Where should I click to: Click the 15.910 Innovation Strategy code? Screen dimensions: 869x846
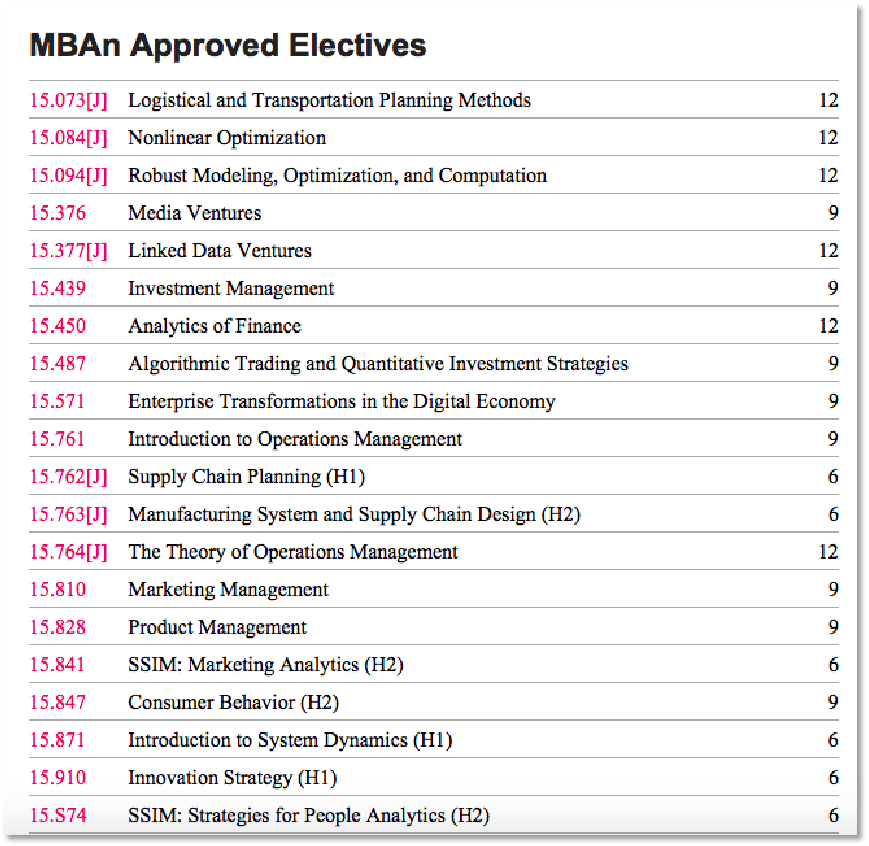tap(58, 778)
